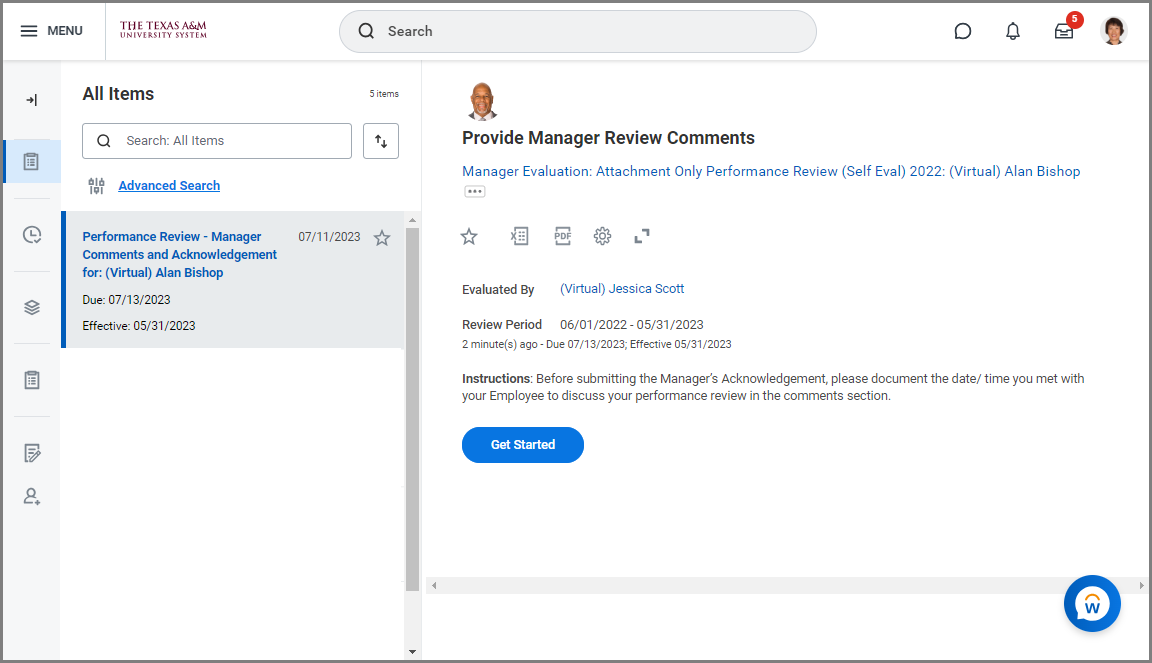Click the Get Started button

522,445
